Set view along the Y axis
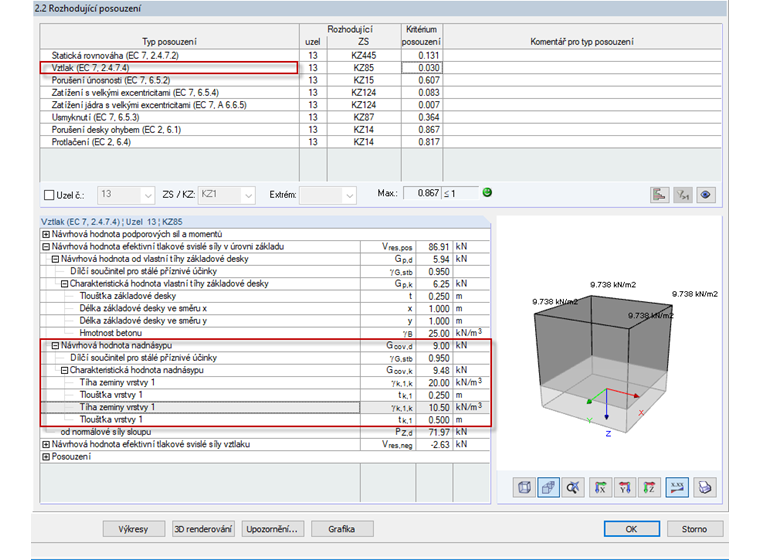 click(x=625, y=487)
